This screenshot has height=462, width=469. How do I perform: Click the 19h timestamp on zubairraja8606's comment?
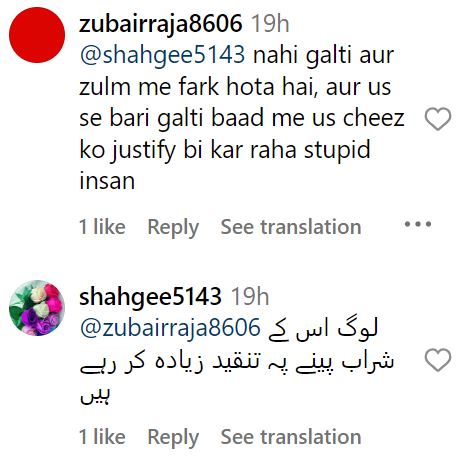(270, 24)
